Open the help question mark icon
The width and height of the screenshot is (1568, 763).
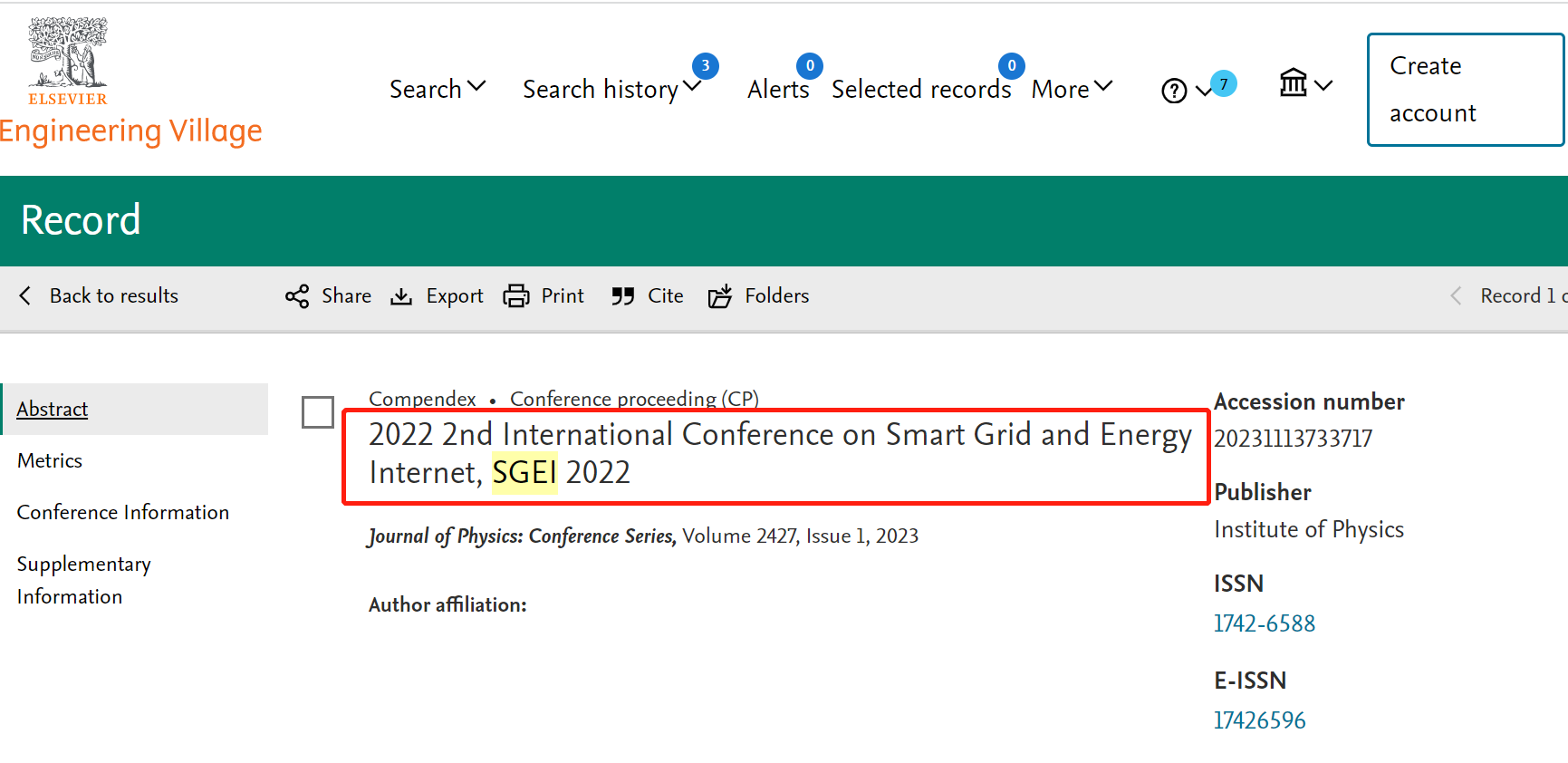(1174, 91)
